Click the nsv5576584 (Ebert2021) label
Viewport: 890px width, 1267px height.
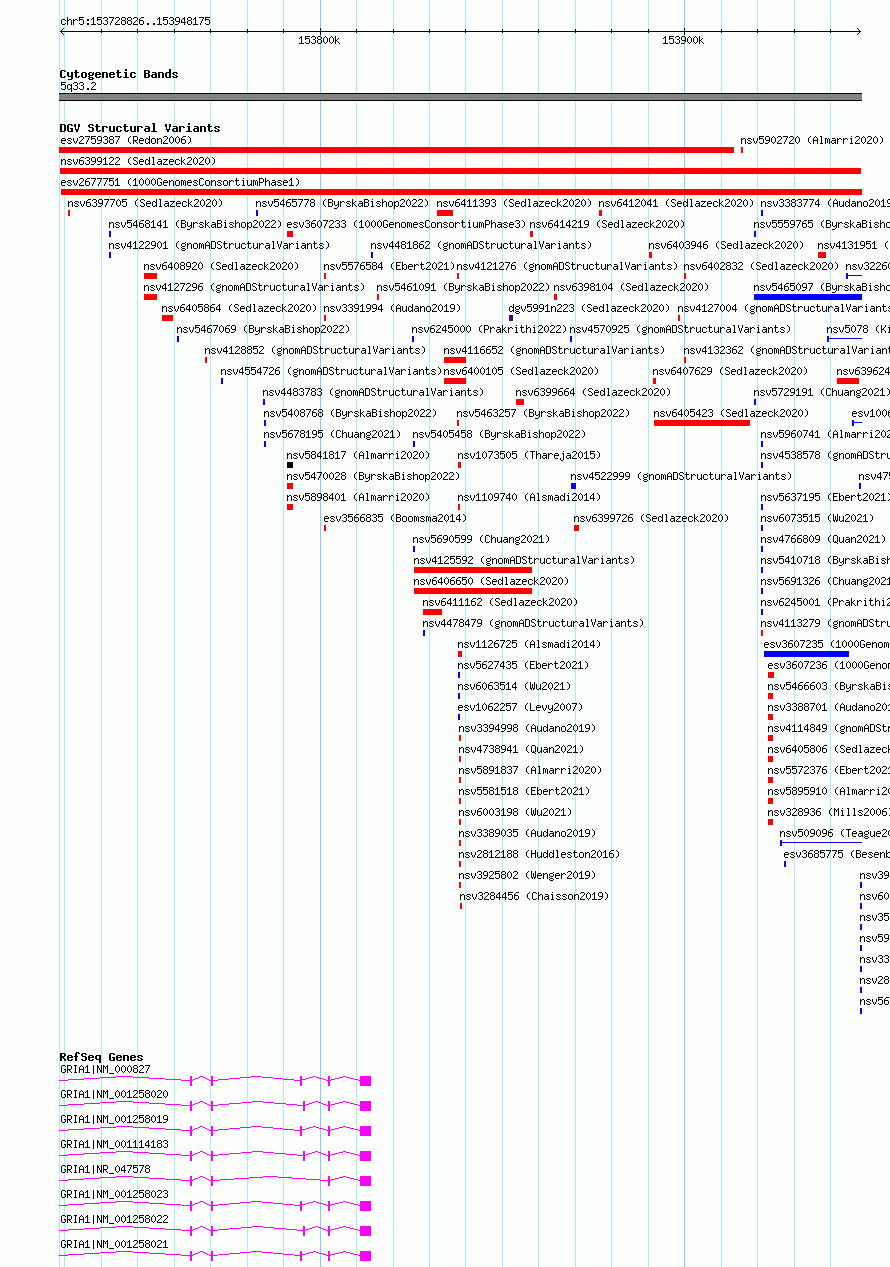(388, 266)
